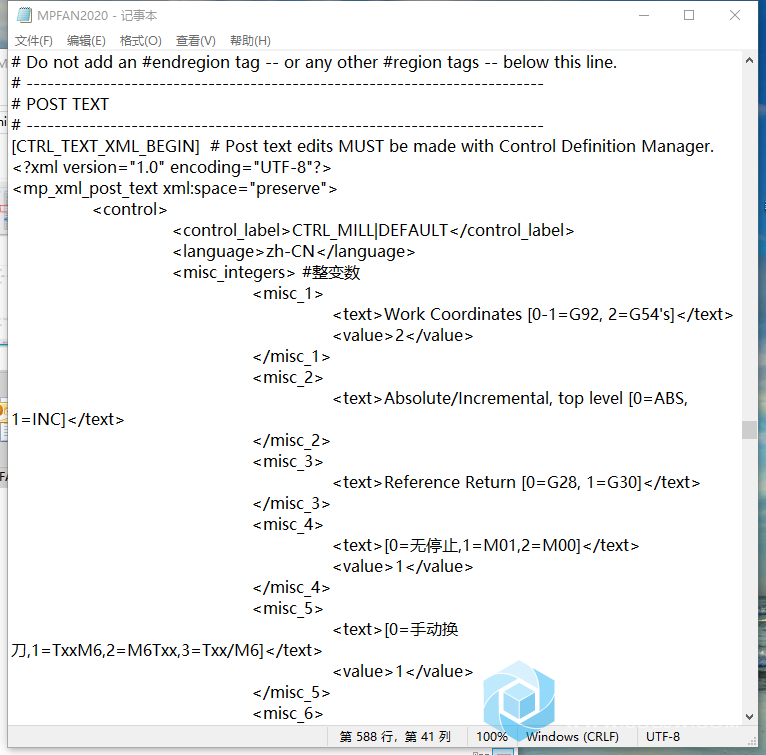This screenshot has width=766, height=755.
Task: Maximize the MPFAN2020 Notepad window
Action: pos(689,15)
